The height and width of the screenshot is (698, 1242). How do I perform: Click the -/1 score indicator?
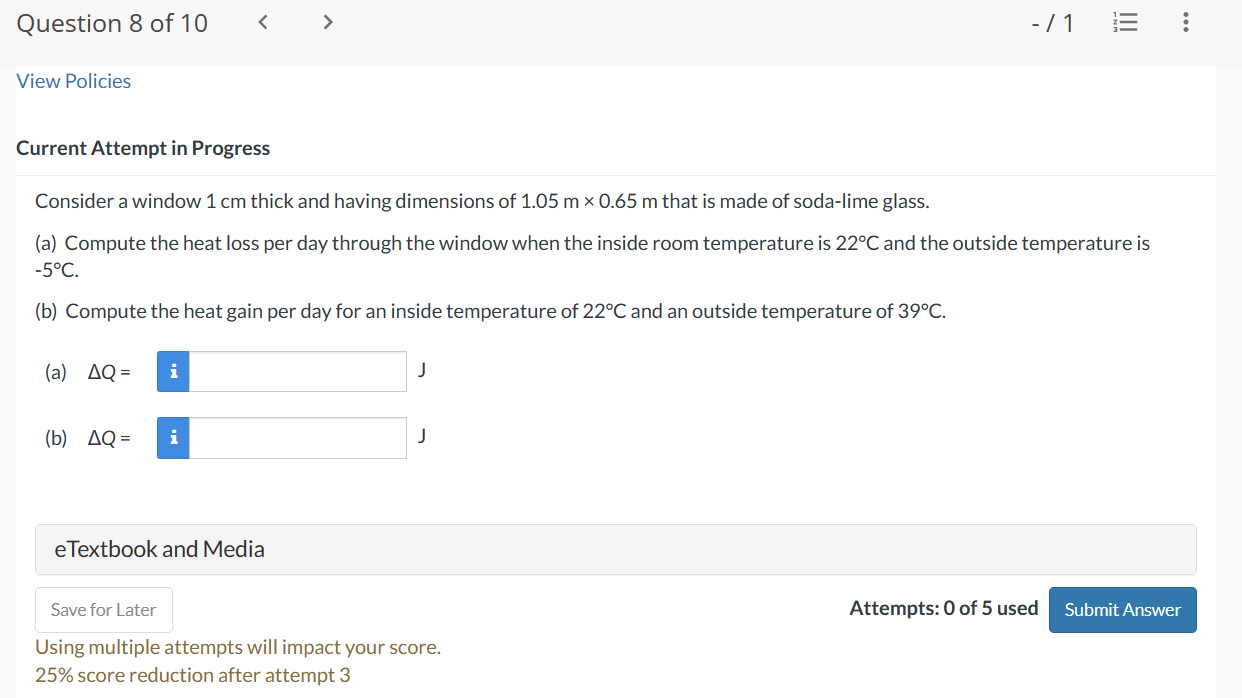[1052, 24]
